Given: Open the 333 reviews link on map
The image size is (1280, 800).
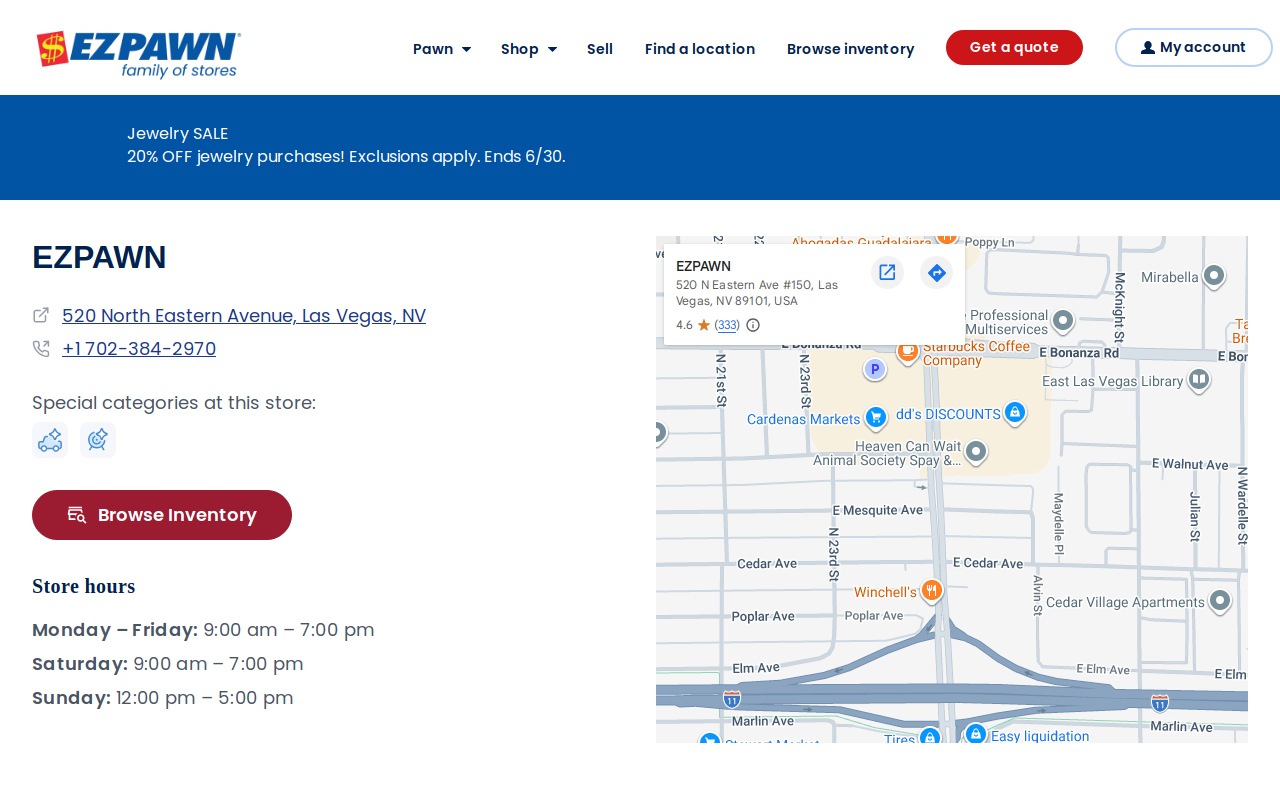Looking at the screenshot, I should pyautogui.click(x=728, y=325).
